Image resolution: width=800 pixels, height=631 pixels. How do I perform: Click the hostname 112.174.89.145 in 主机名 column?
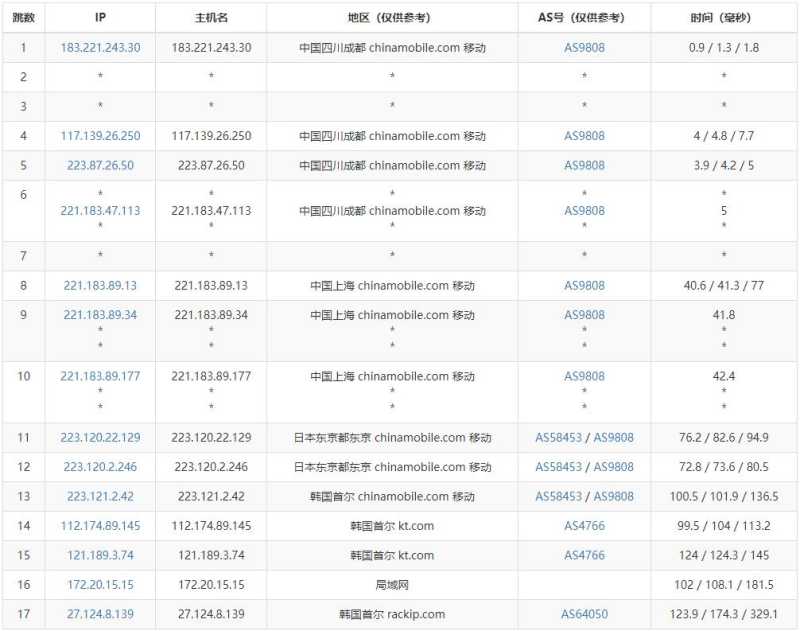211,526
